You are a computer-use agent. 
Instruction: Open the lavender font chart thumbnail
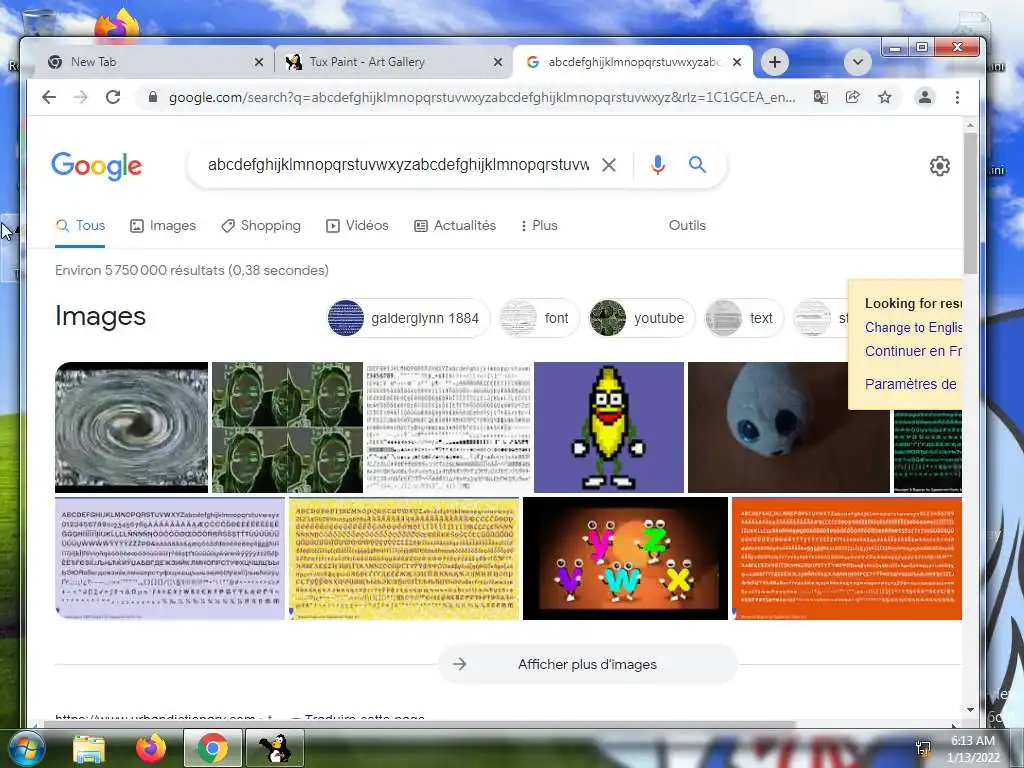170,558
